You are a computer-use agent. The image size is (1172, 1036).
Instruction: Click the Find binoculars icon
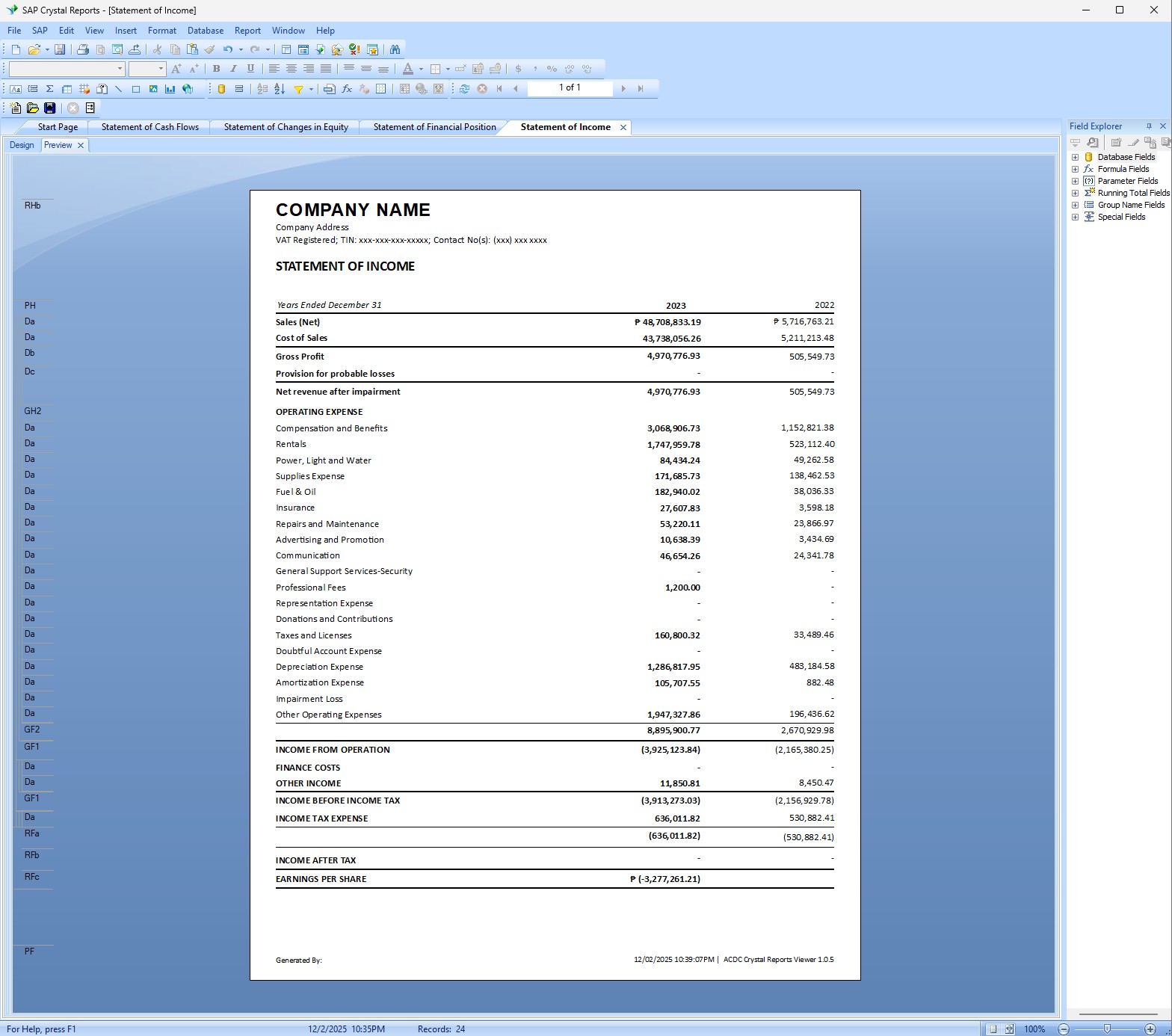(395, 49)
